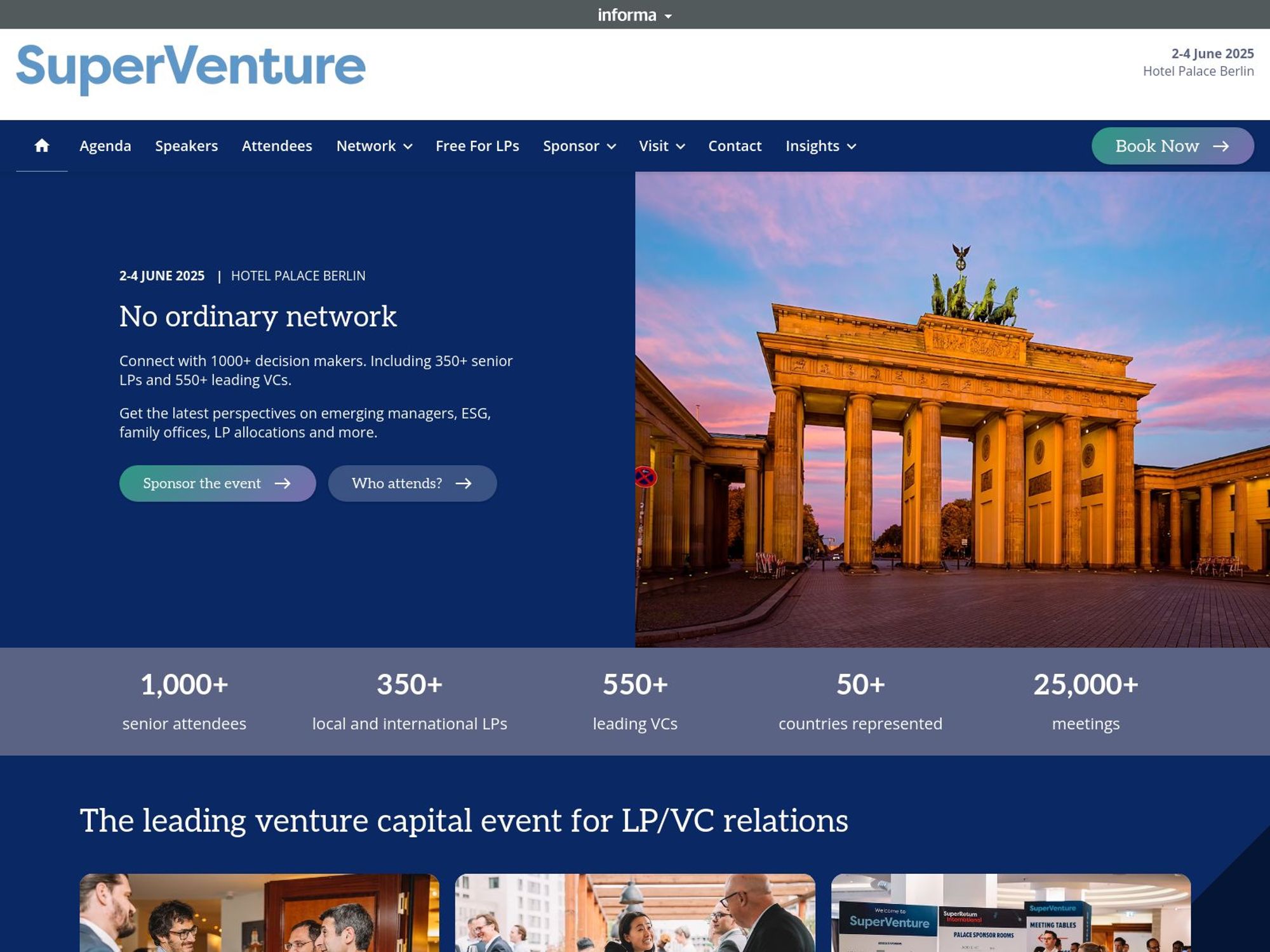Click the leading venture capital event heading
This screenshot has width=1270, height=952.
point(464,821)
